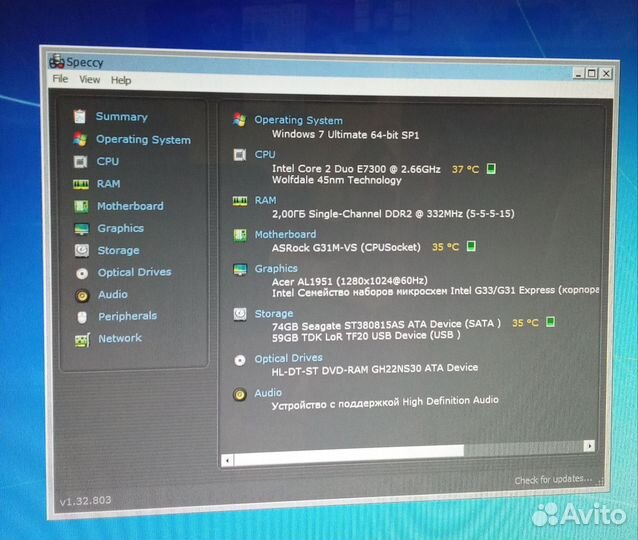Click Optical Drives disc icon in summary panel
Screen dimensions: 638x540
pyautogui.click(x=240, y=360)
